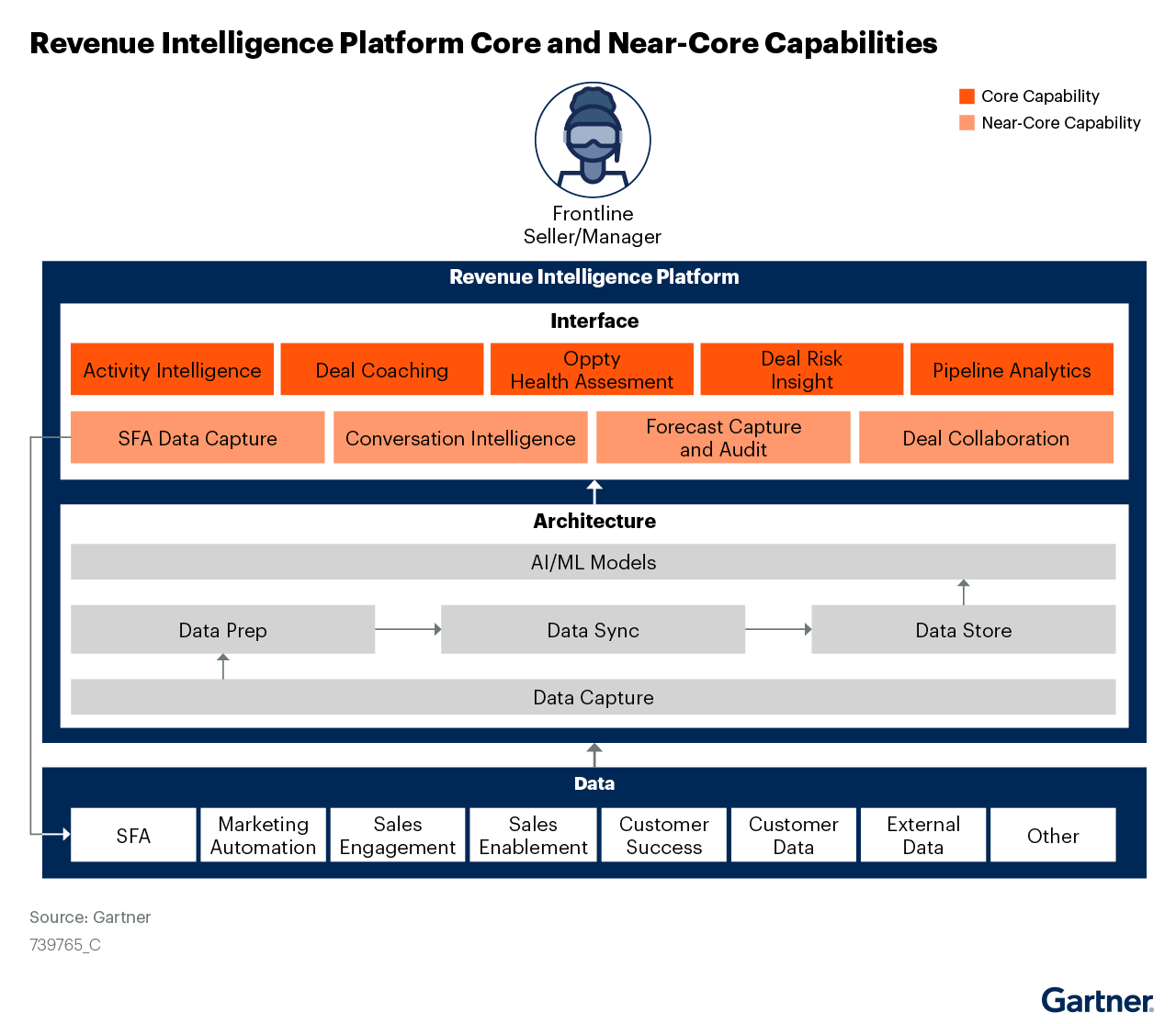Click the Data section heading
Viewport: 1176px width, 1024px height.
click(x=594, y=783)
